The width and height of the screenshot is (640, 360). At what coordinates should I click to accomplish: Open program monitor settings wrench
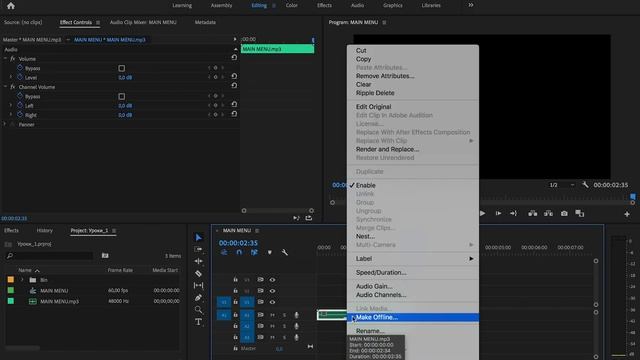click(585, 185)
